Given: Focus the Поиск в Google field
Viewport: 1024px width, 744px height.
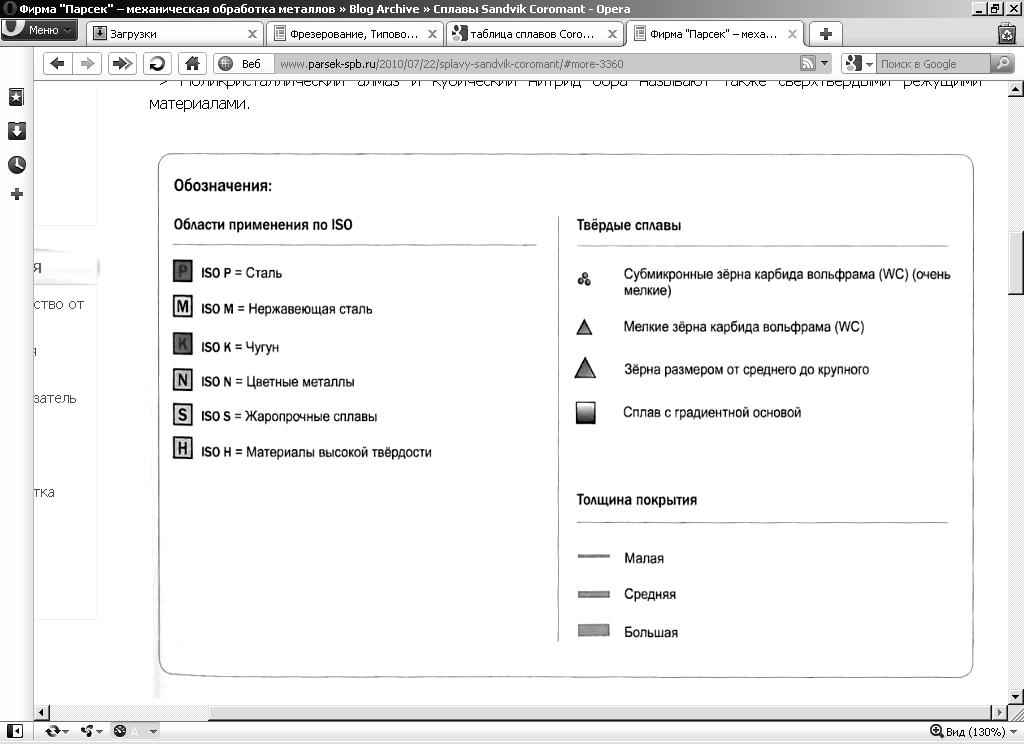Looking at the screenshot, I should pyautogui.click(x=933, y=64).
